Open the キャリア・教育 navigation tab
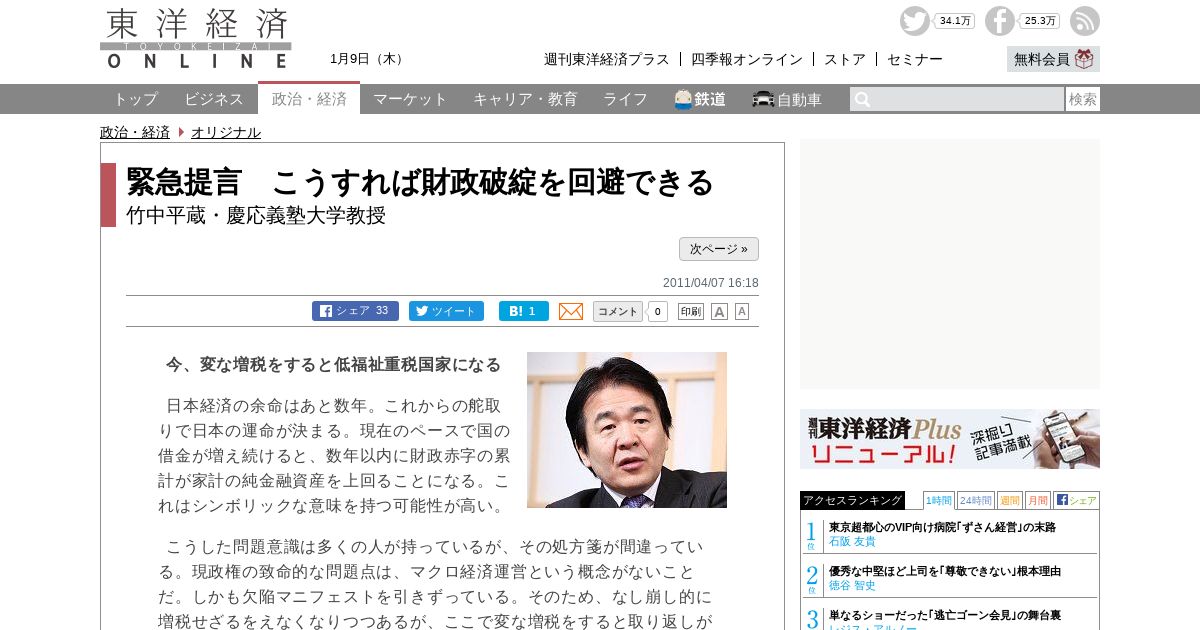1200x630 pixels. point(525,99)
